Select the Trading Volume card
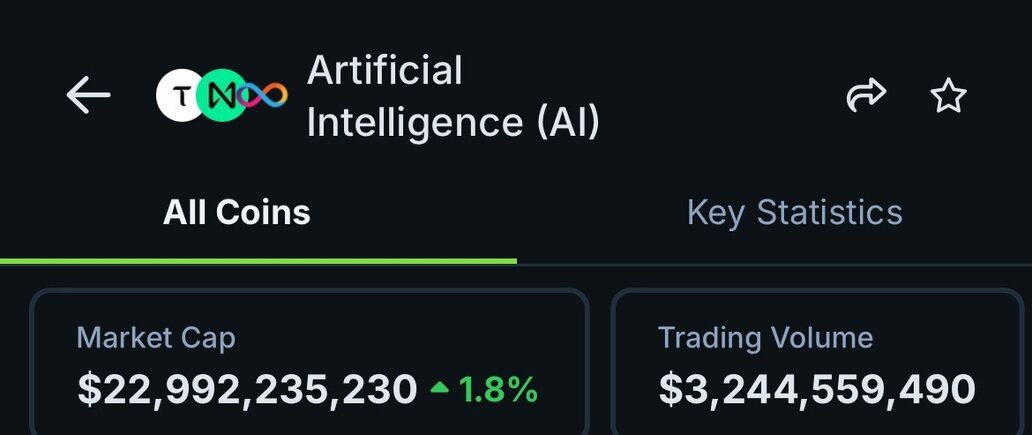Viewport: 1032px width, 435px height. [820, 362]
